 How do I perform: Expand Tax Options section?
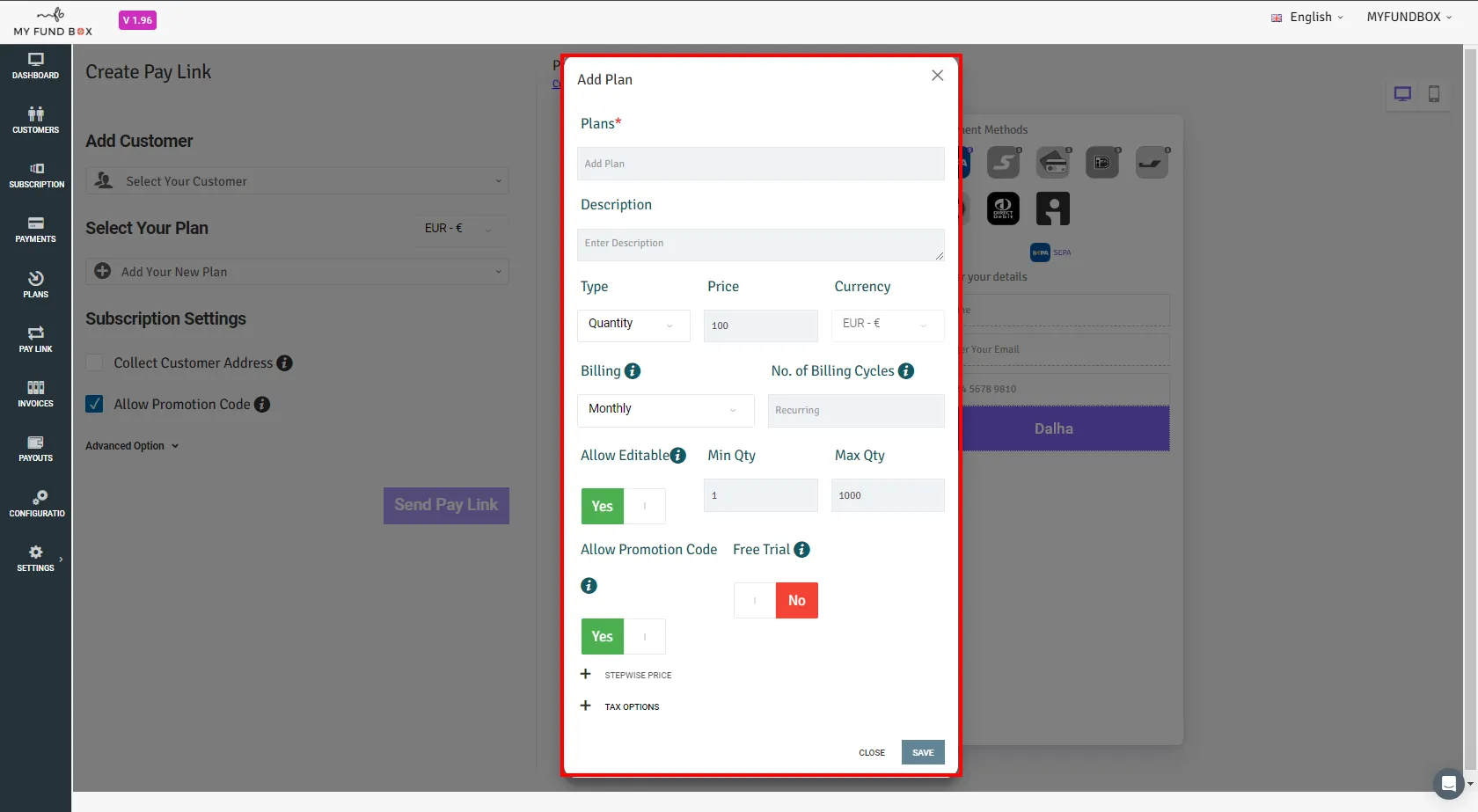click(x=620, y=706)
